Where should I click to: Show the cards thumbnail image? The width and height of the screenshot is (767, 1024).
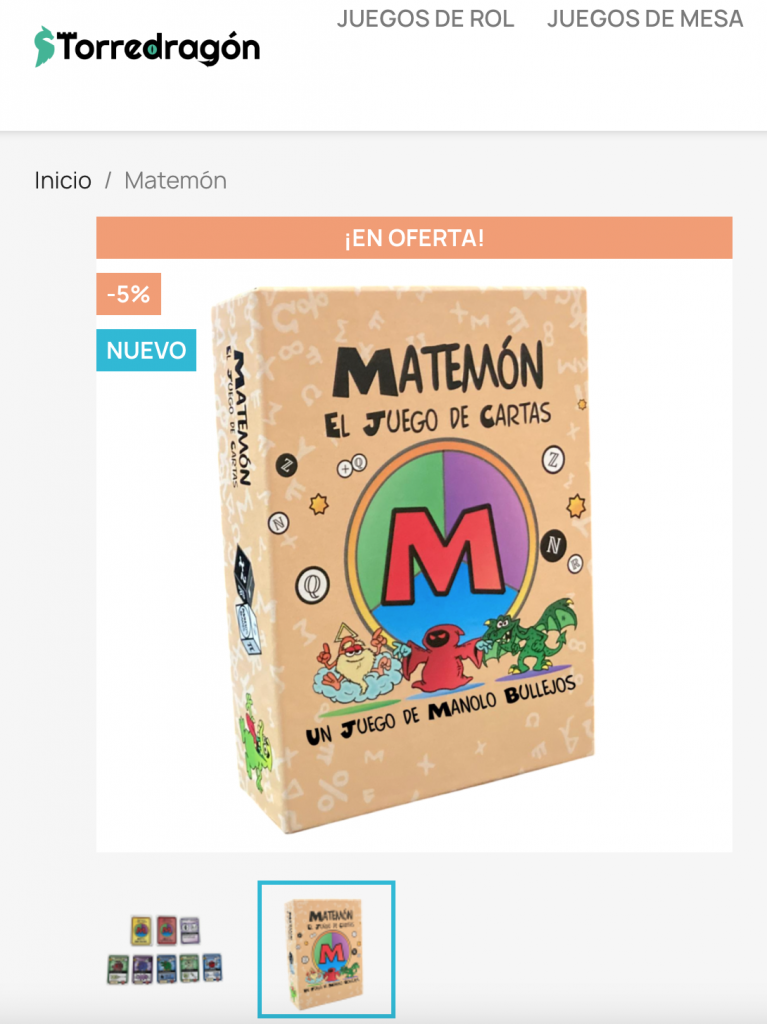click(165, 950)
